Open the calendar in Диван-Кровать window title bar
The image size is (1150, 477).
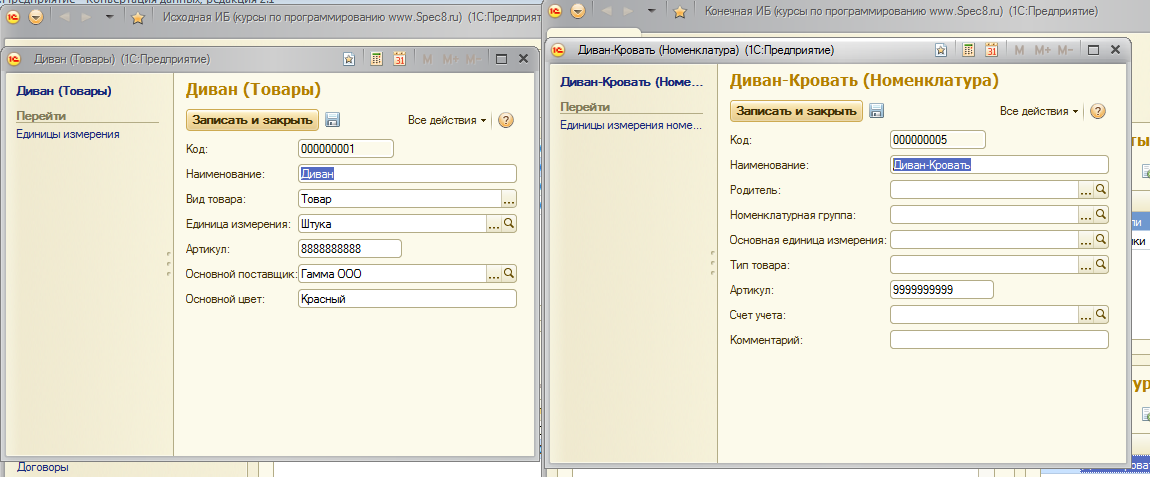tap(992, 50)
